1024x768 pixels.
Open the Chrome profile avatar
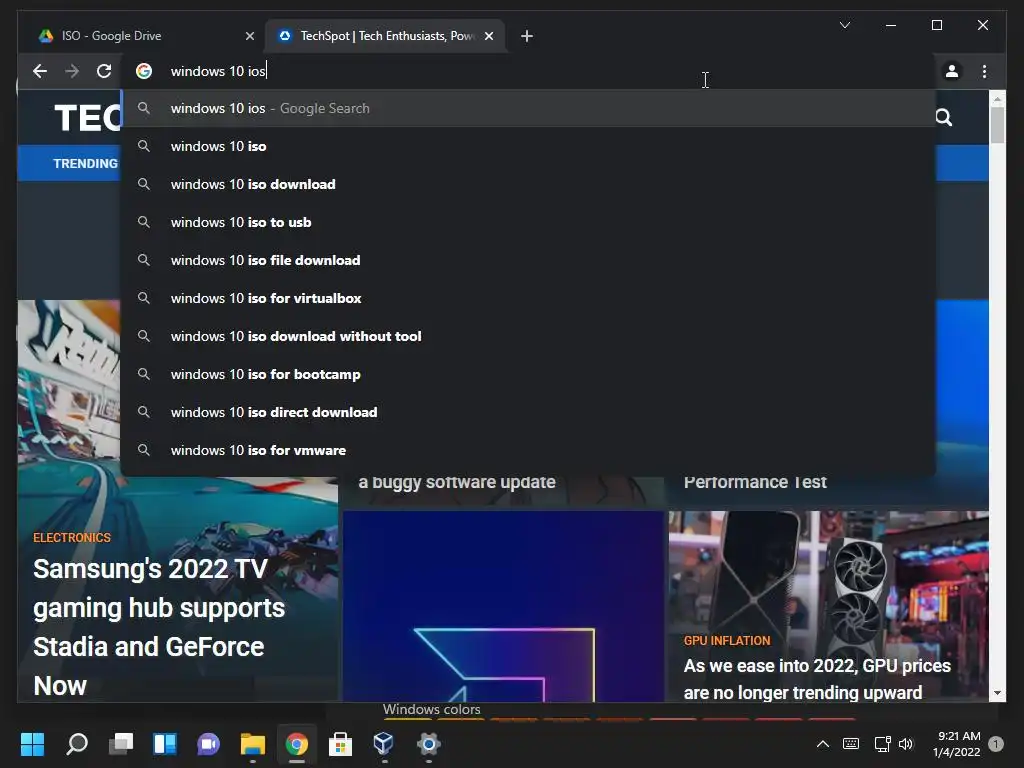(952, 71)
